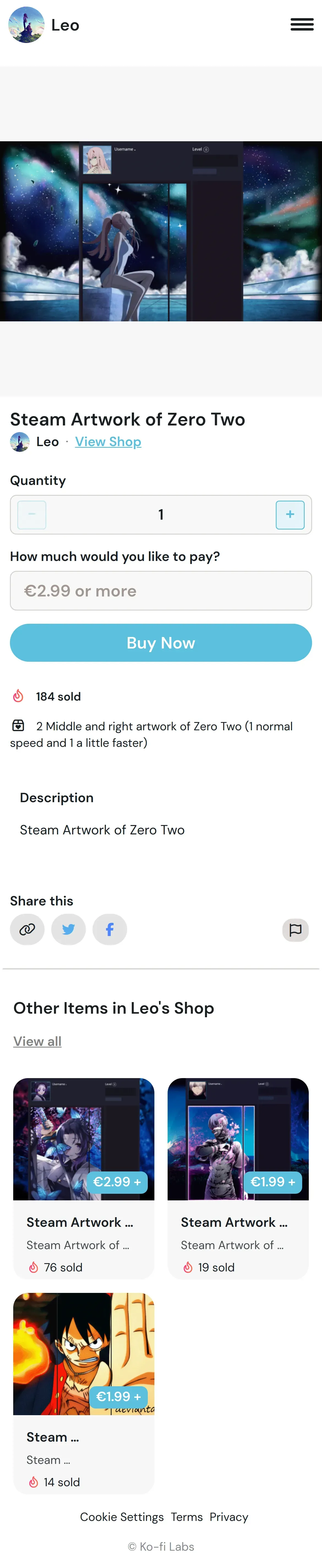This screenshot has height=1568, width=322.
Task: Open Cookie Settings in footer
Action: click(122, 1517)
